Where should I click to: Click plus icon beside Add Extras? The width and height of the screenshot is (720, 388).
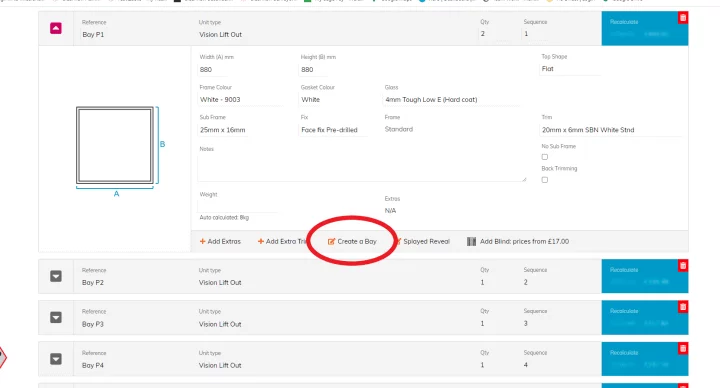[202, 241]
